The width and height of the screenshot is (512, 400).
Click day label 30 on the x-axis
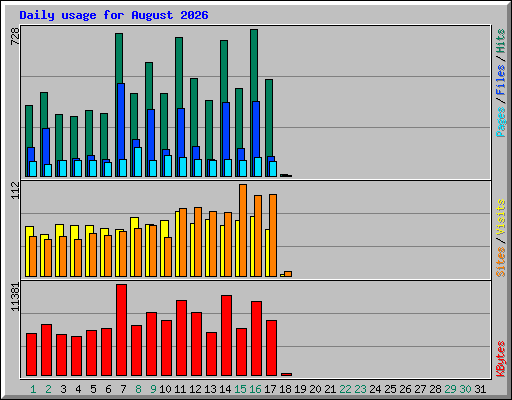[x=465, y=389]
